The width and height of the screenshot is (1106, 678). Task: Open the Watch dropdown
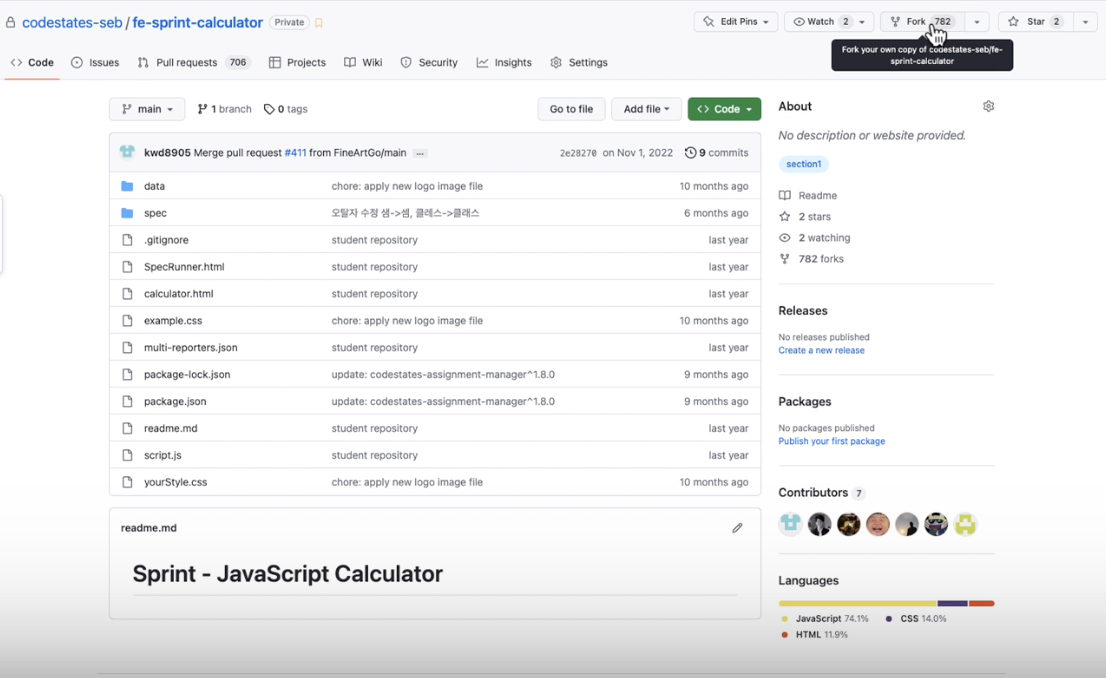tap(828, 22)
